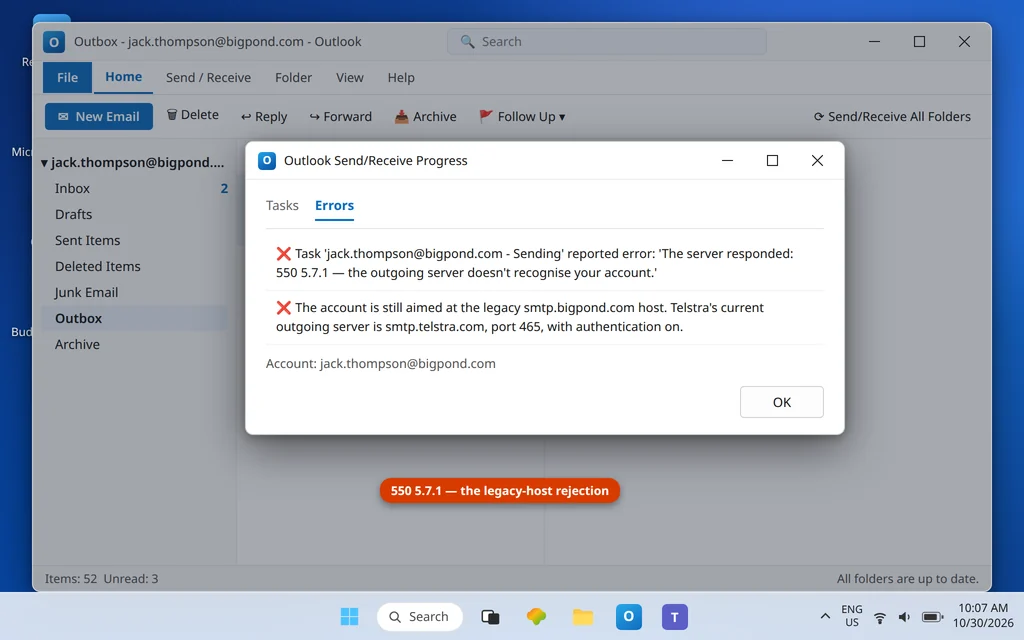Select the Outbox folder
Viewport: 1024px width, 640px height.
click(x=135, y=319)
